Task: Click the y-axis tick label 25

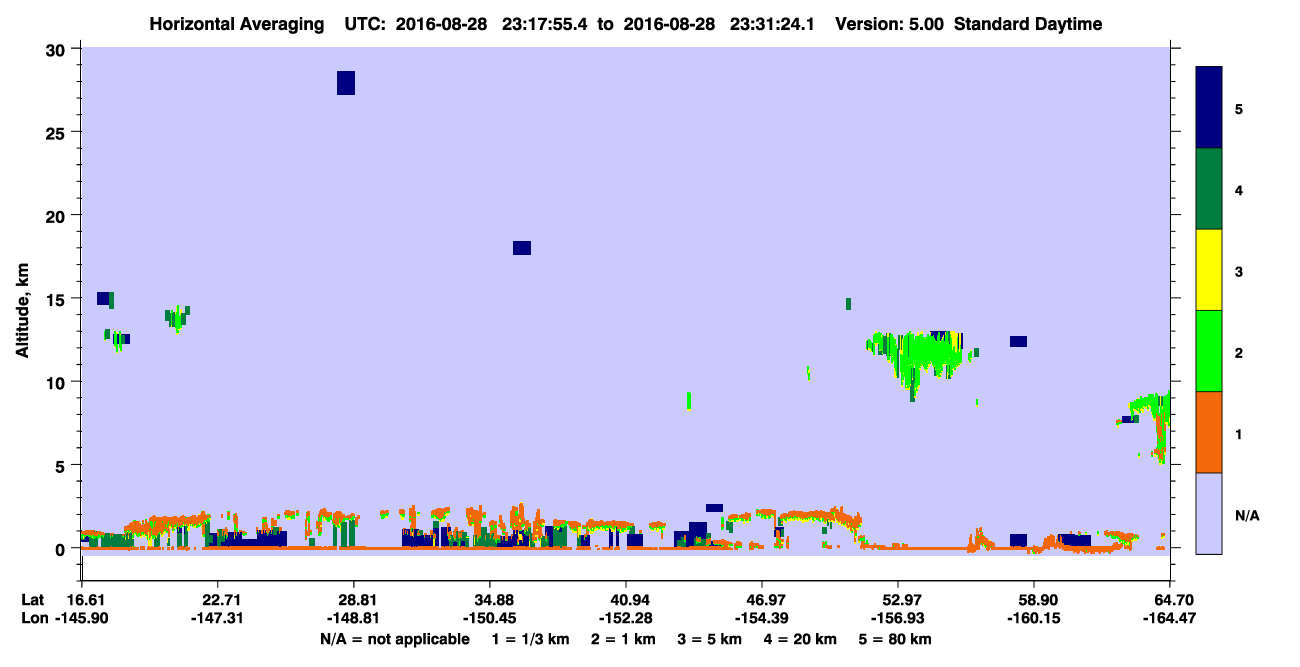Action: point(57,133)
